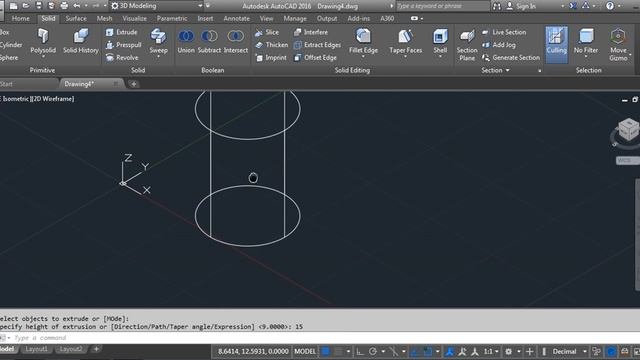Screen dimensions: 640x360
Task: Open the Visualize ribbon tab
Action: click(x=134, y=19)
